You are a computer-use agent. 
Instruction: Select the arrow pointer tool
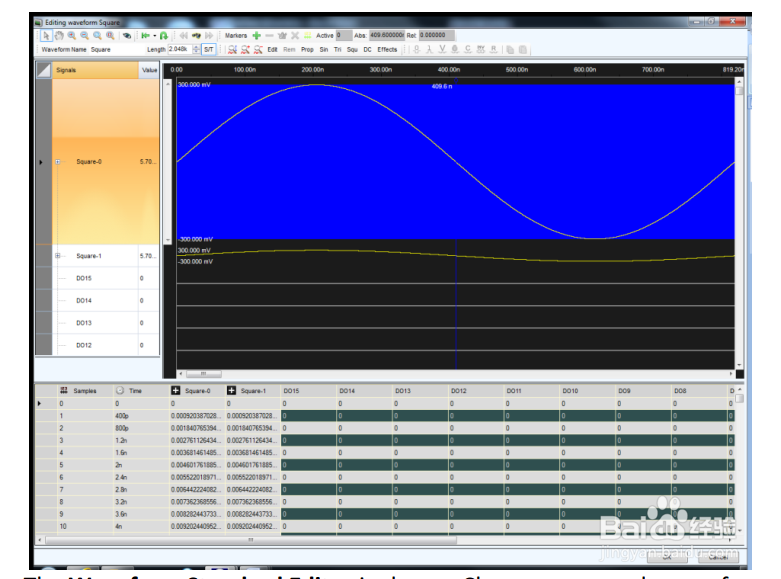[x=46, y=35]
